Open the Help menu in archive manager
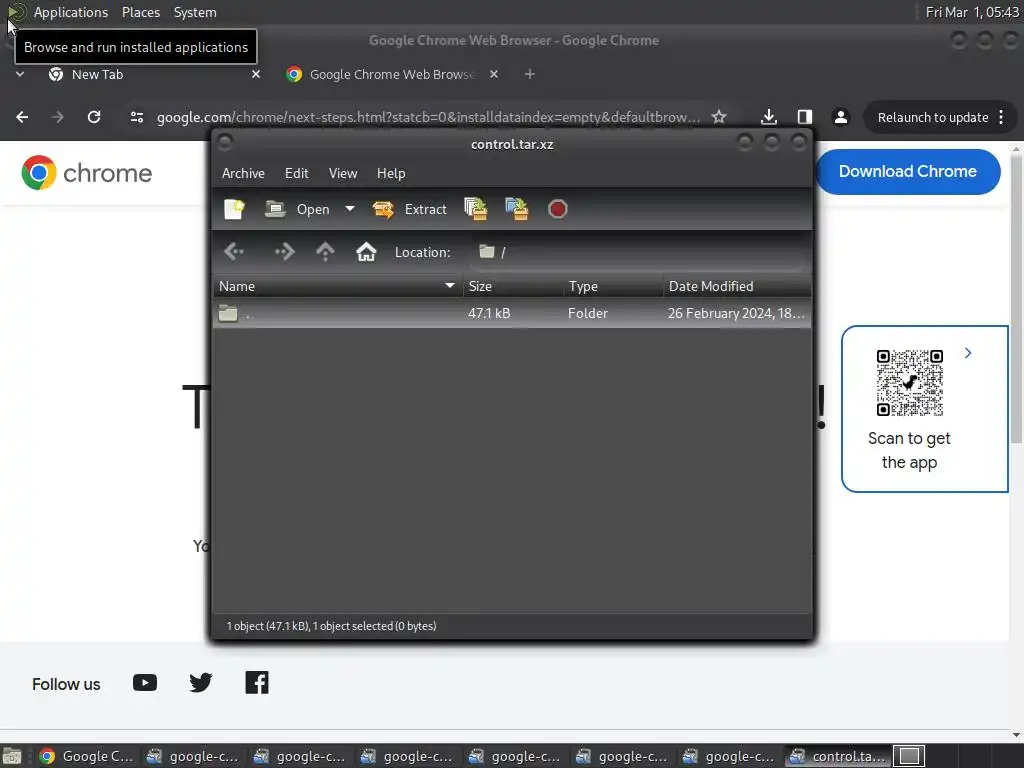 [391, 173]
